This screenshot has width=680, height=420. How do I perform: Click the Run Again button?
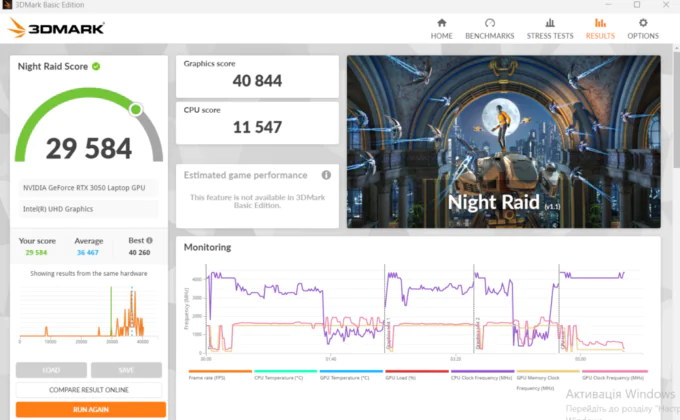tap(91, 409)
